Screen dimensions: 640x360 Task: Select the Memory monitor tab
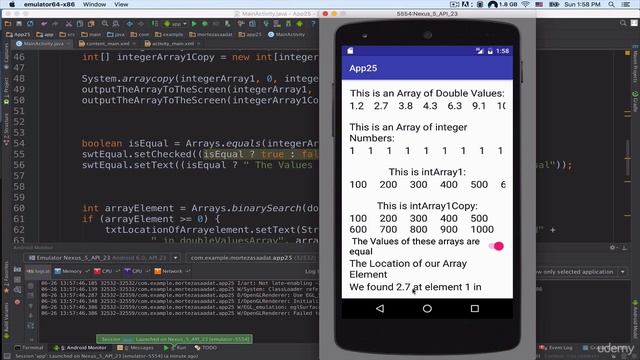pyautogui.click(x=71, y=271)
